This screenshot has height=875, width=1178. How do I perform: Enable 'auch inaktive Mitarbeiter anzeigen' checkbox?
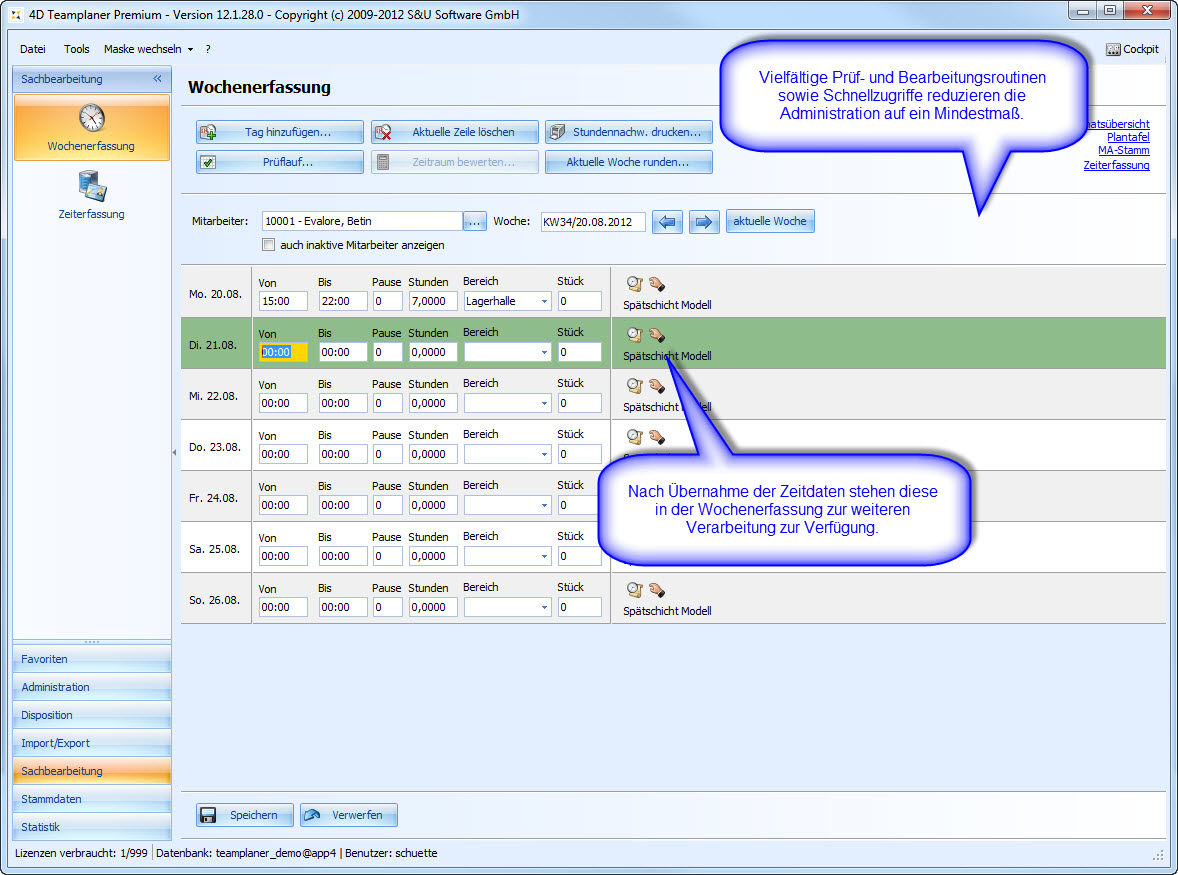click(x=268, y=245)
